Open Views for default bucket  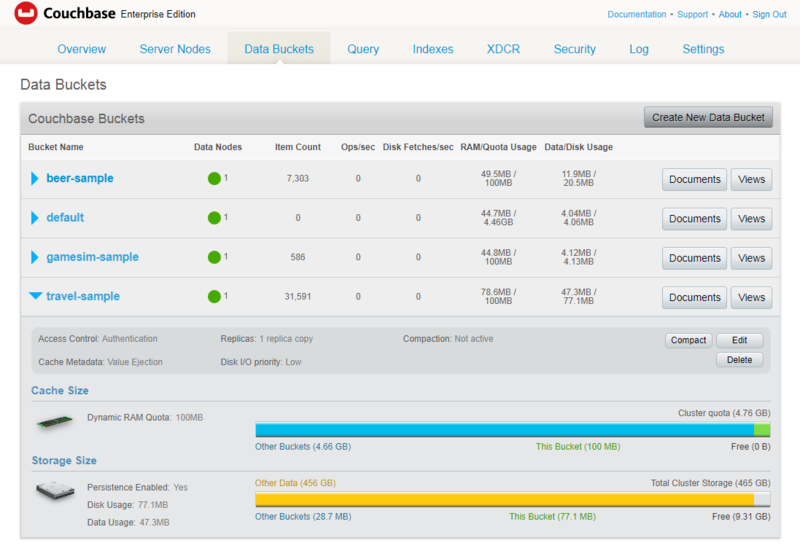(751, 219)
